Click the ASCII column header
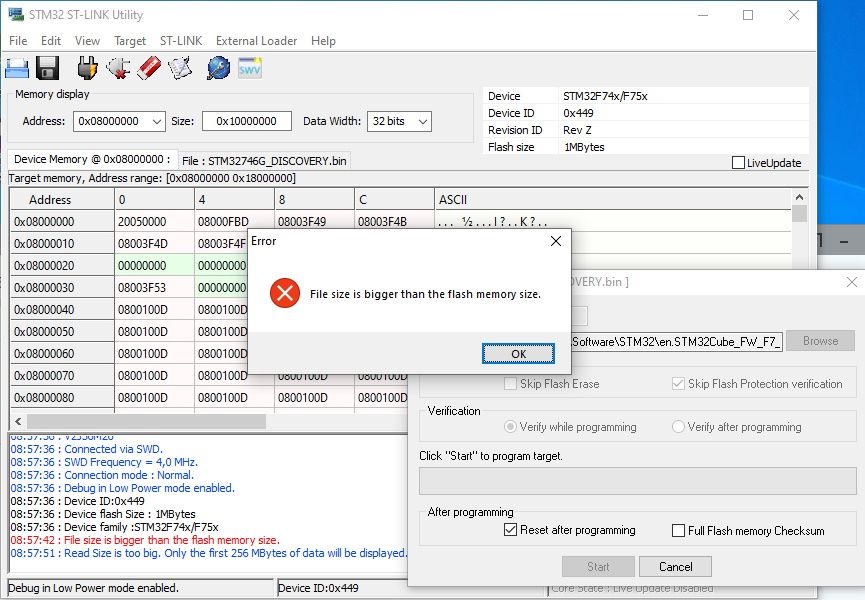 (x=612, y=200)
